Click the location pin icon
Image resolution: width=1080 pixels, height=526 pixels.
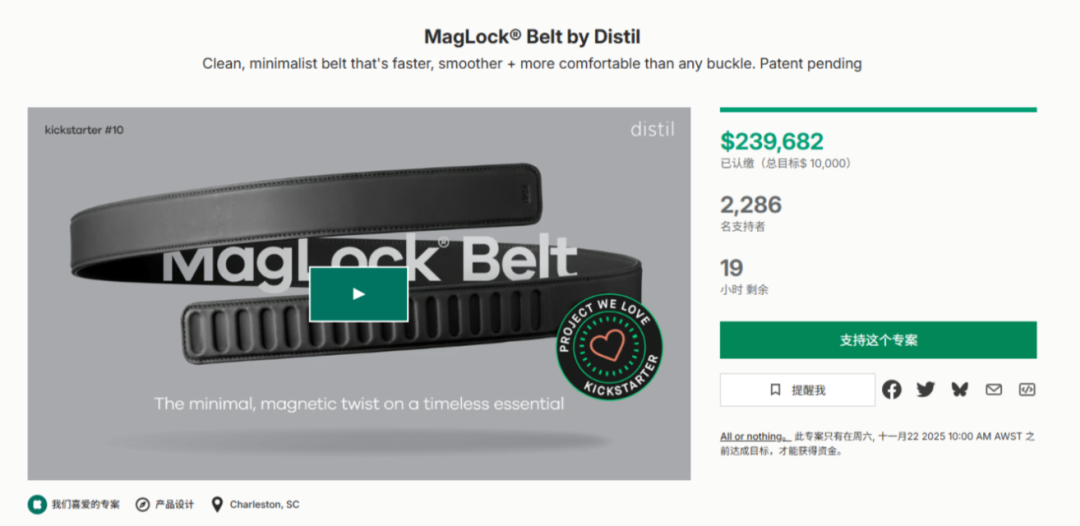point(217,504)
